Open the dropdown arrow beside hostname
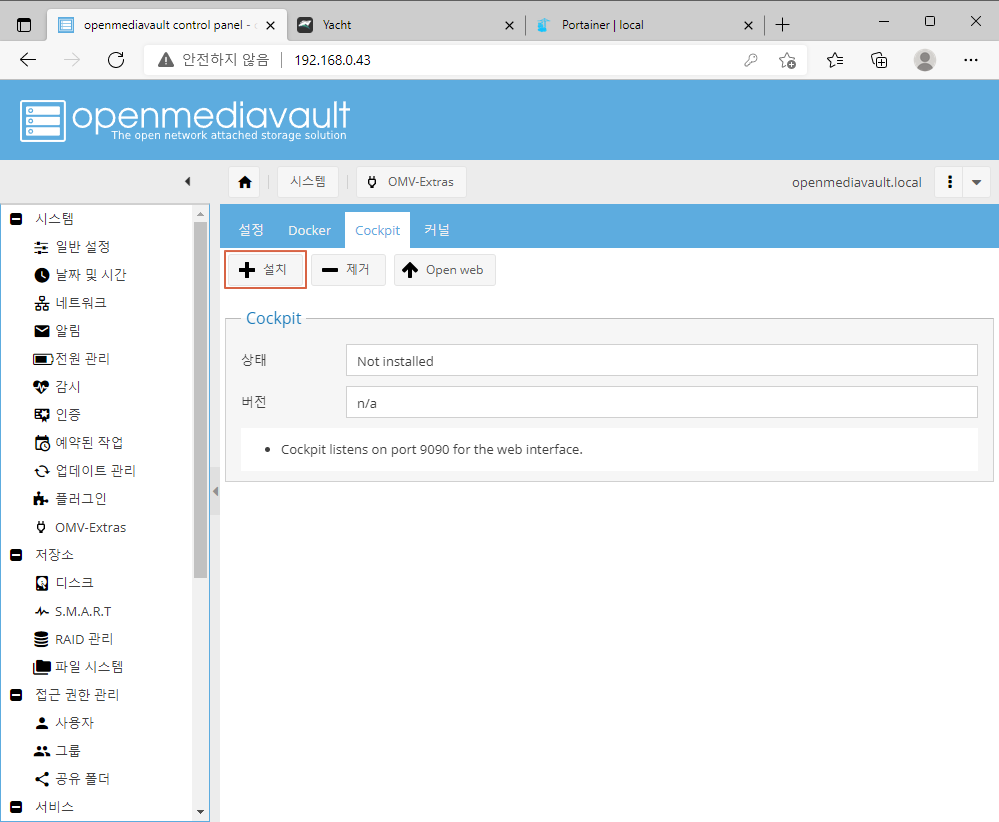 (x=976, y=182)
